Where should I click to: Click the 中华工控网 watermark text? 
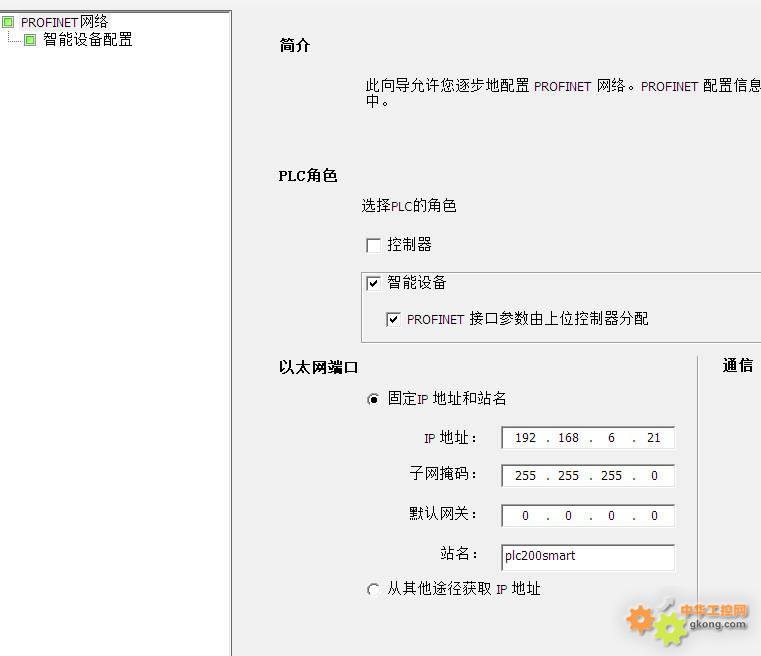(714, 611)
